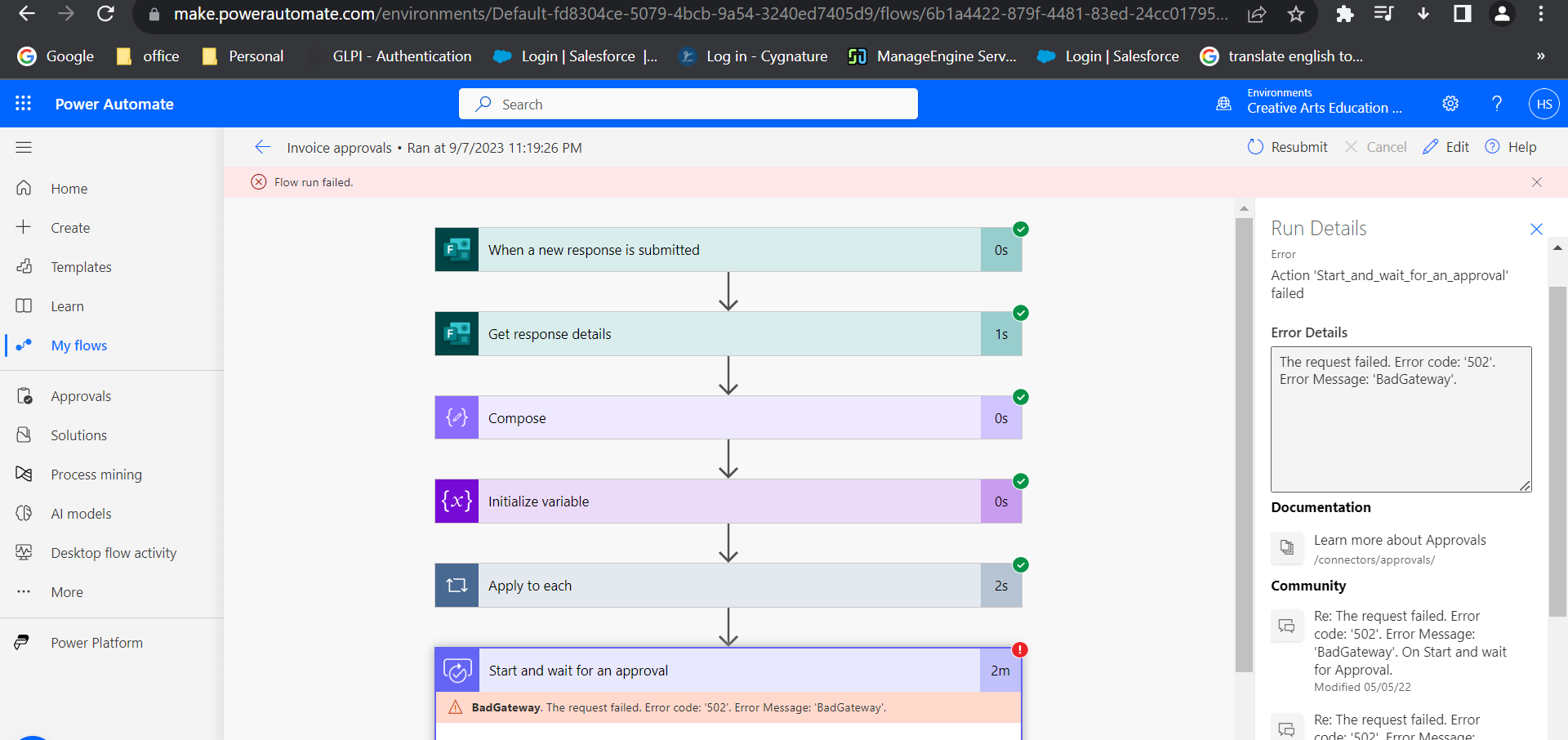Screen dimensions: 1568x740
Task: Go to My flows
Action: 79,345
